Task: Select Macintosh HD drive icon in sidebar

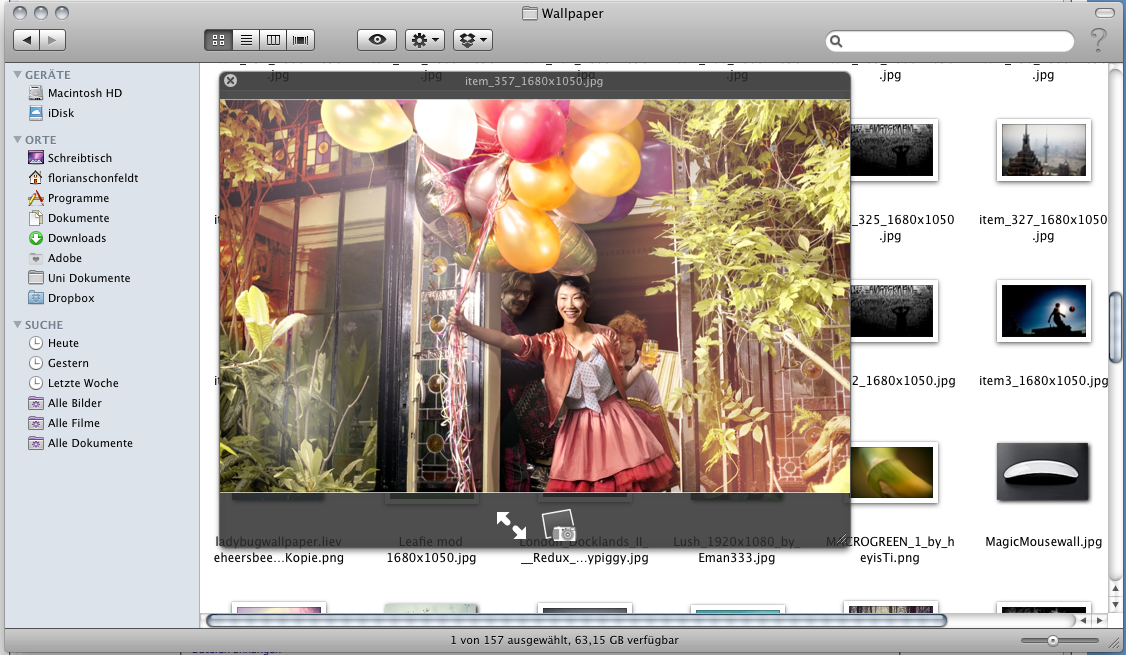Action: point(36,93)
